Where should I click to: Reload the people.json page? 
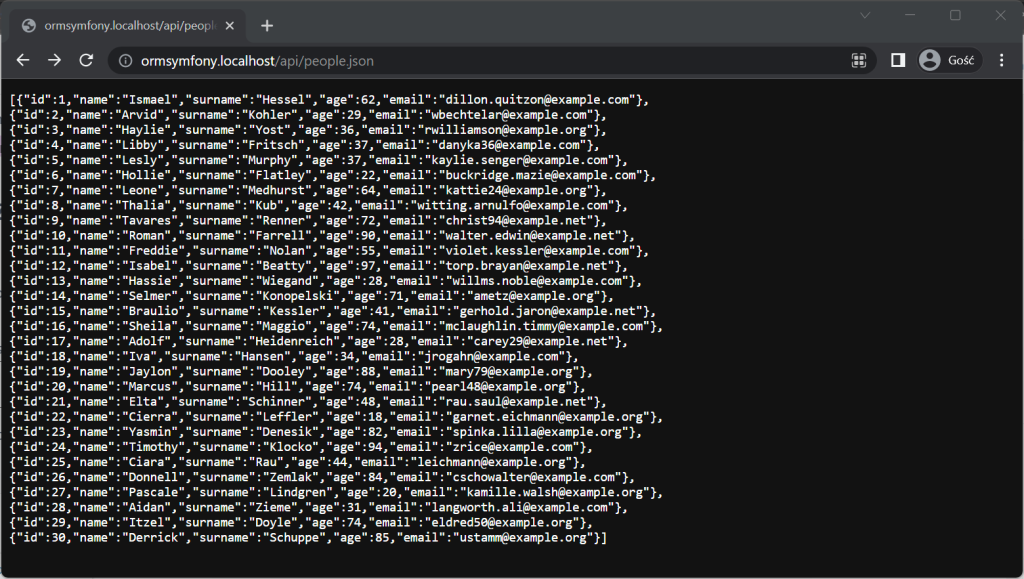click(86, 60)
